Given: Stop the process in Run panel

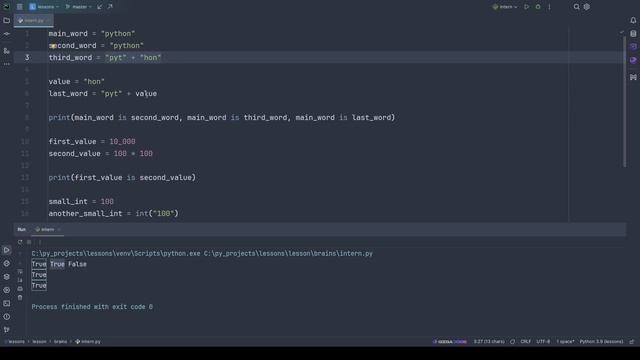Looking at the screenshot, I should [29, 242].
